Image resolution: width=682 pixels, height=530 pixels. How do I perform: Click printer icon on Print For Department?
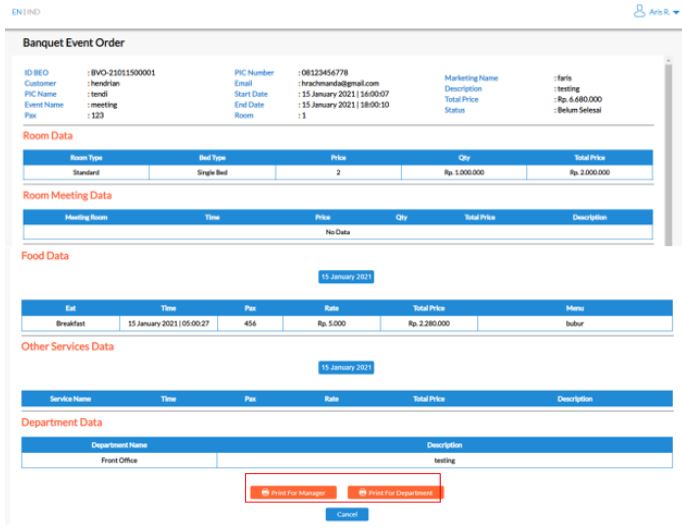(x=362, y=492)
